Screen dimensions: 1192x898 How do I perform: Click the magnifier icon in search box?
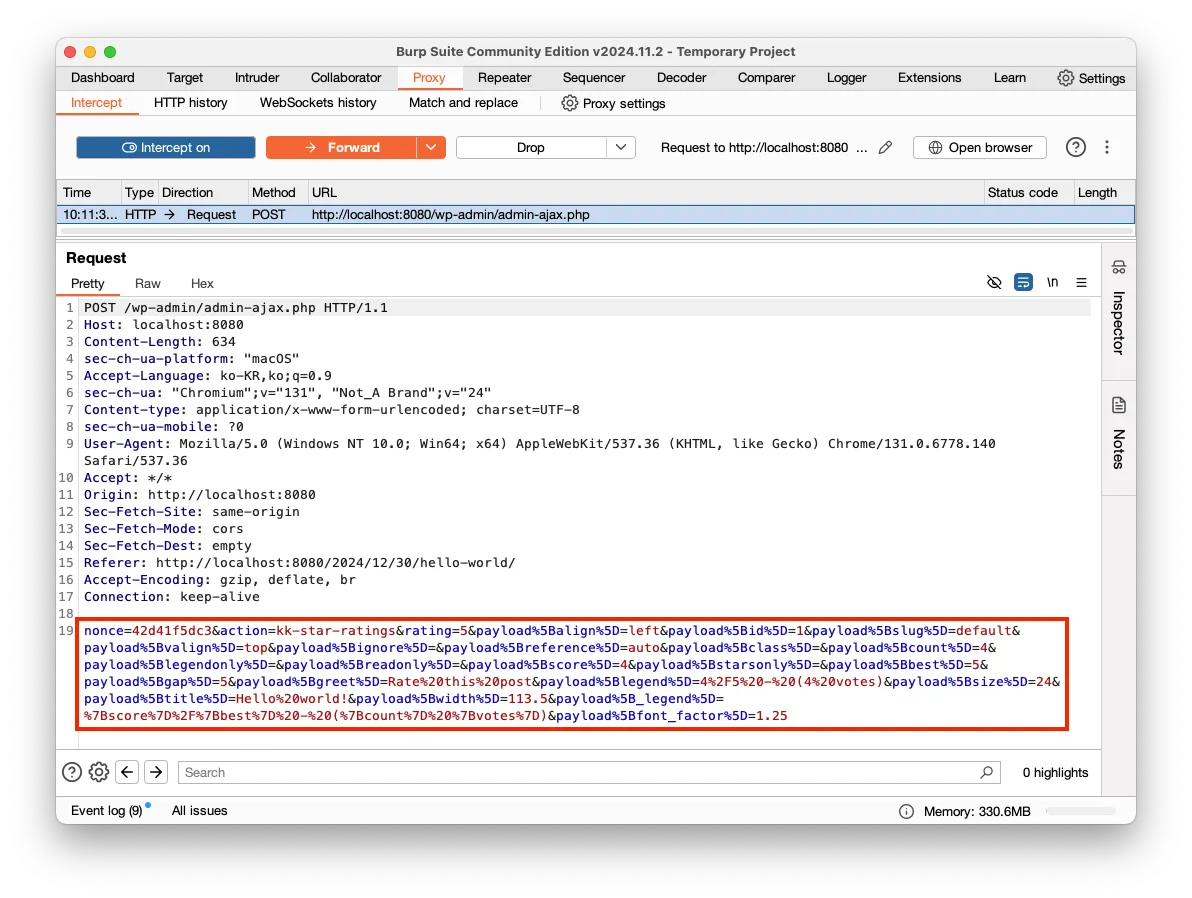[x=986, y=773]
